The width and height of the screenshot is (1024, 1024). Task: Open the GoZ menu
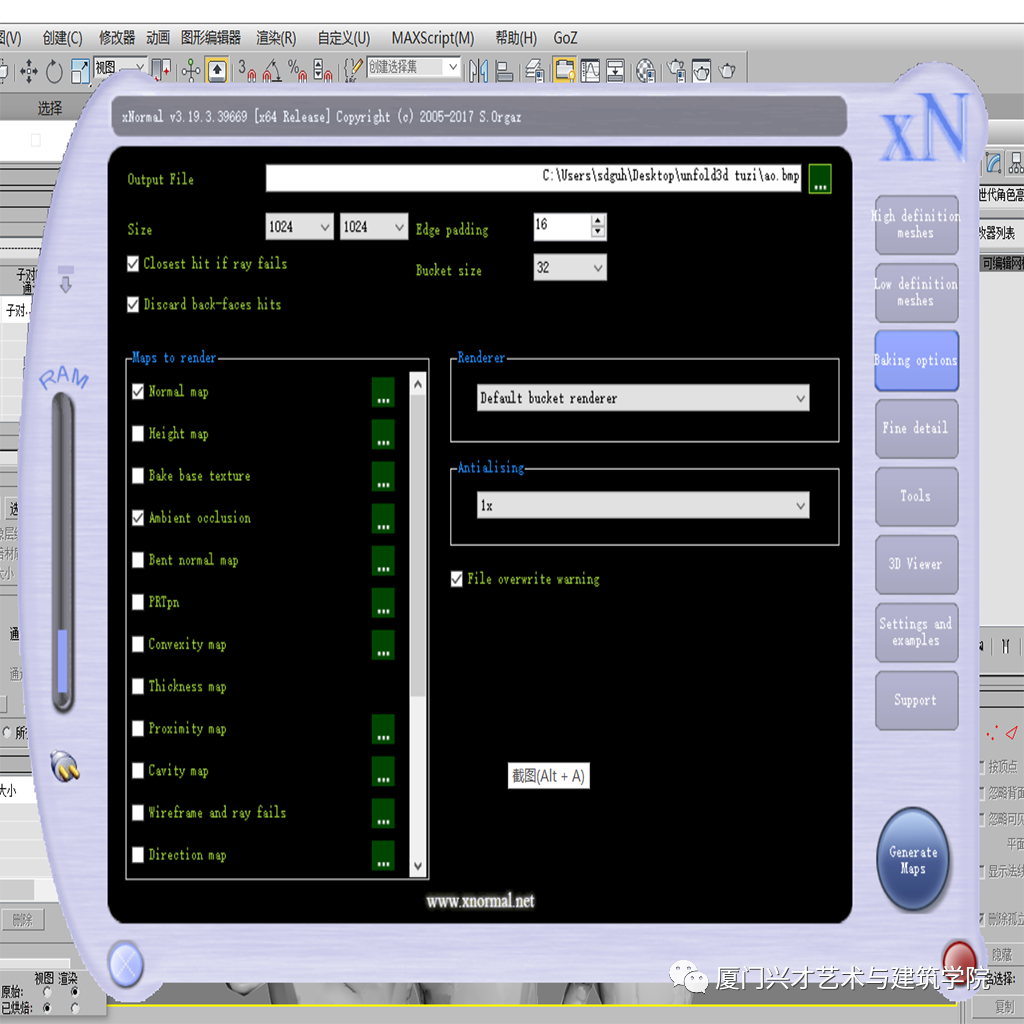point(566,39)
